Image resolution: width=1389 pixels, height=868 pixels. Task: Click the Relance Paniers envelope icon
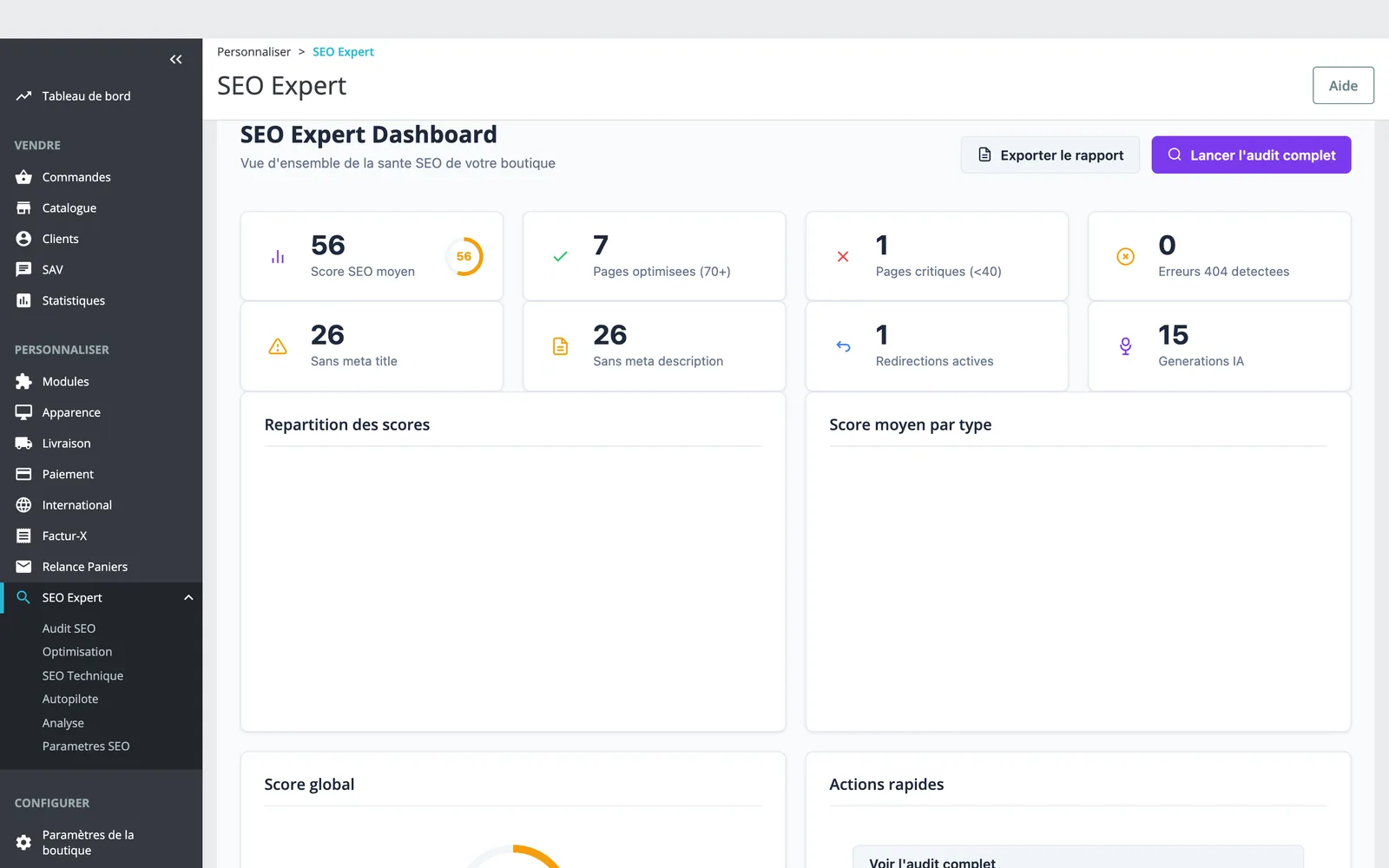(23, 567)
